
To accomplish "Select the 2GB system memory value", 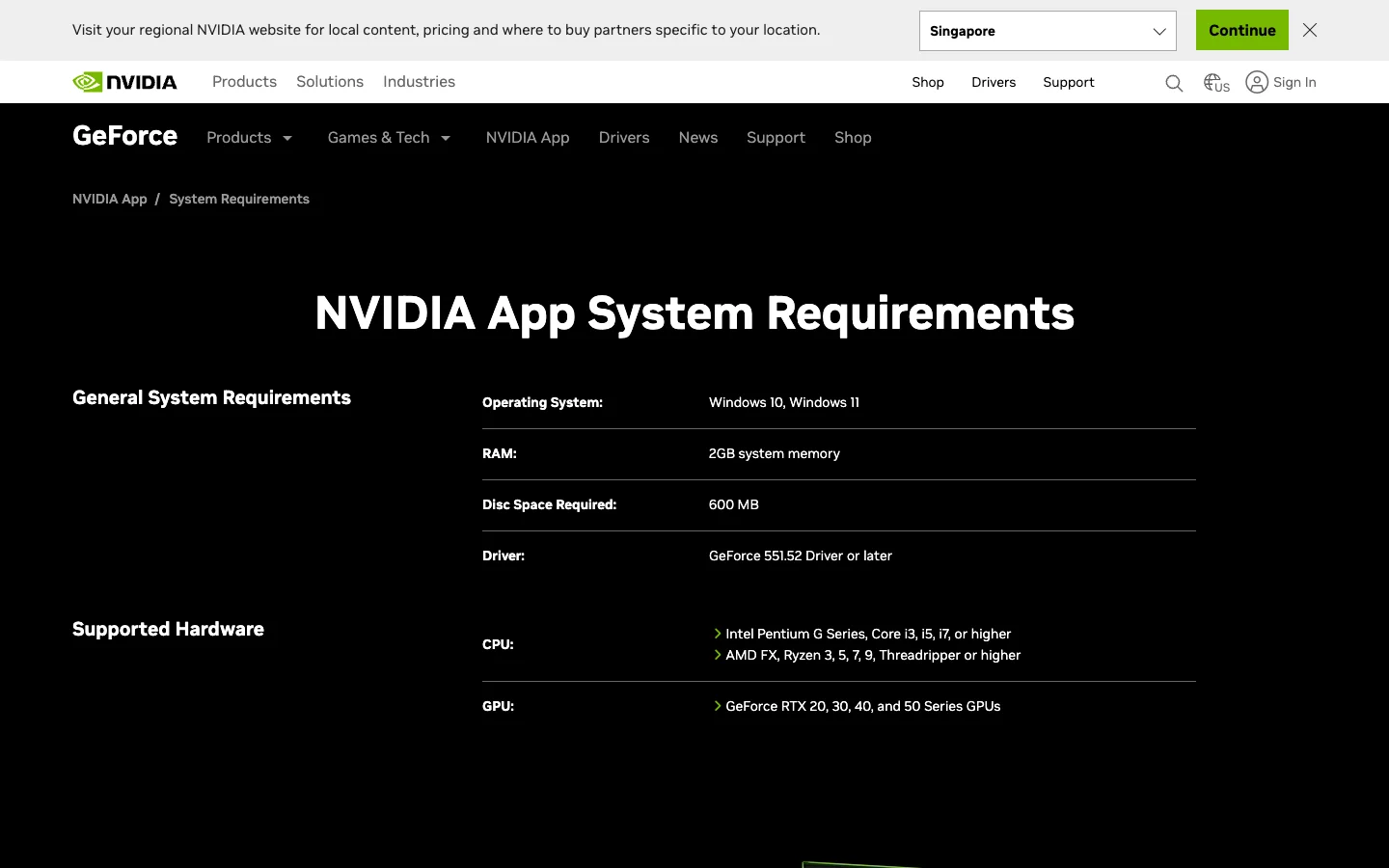I will tap(775, 453).
